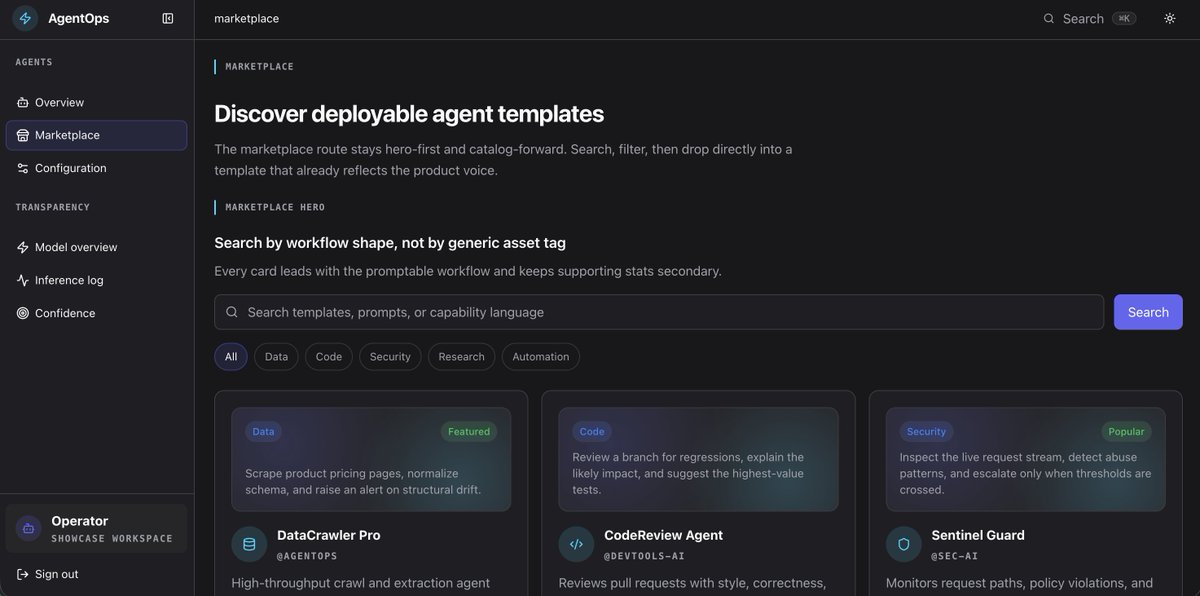Click the Sign out arrow icon
The width and height of the screenshot is (1200, 596).
(x=23, y=574)
